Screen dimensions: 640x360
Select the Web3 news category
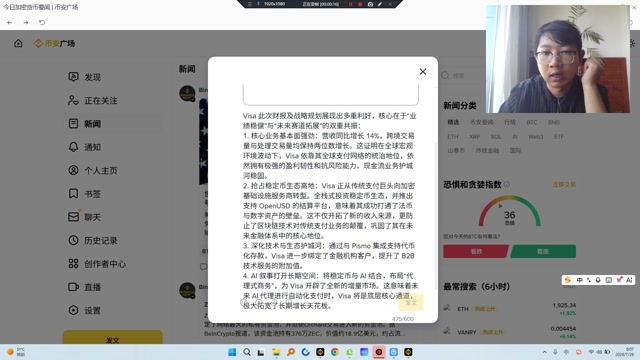point(536,137)
